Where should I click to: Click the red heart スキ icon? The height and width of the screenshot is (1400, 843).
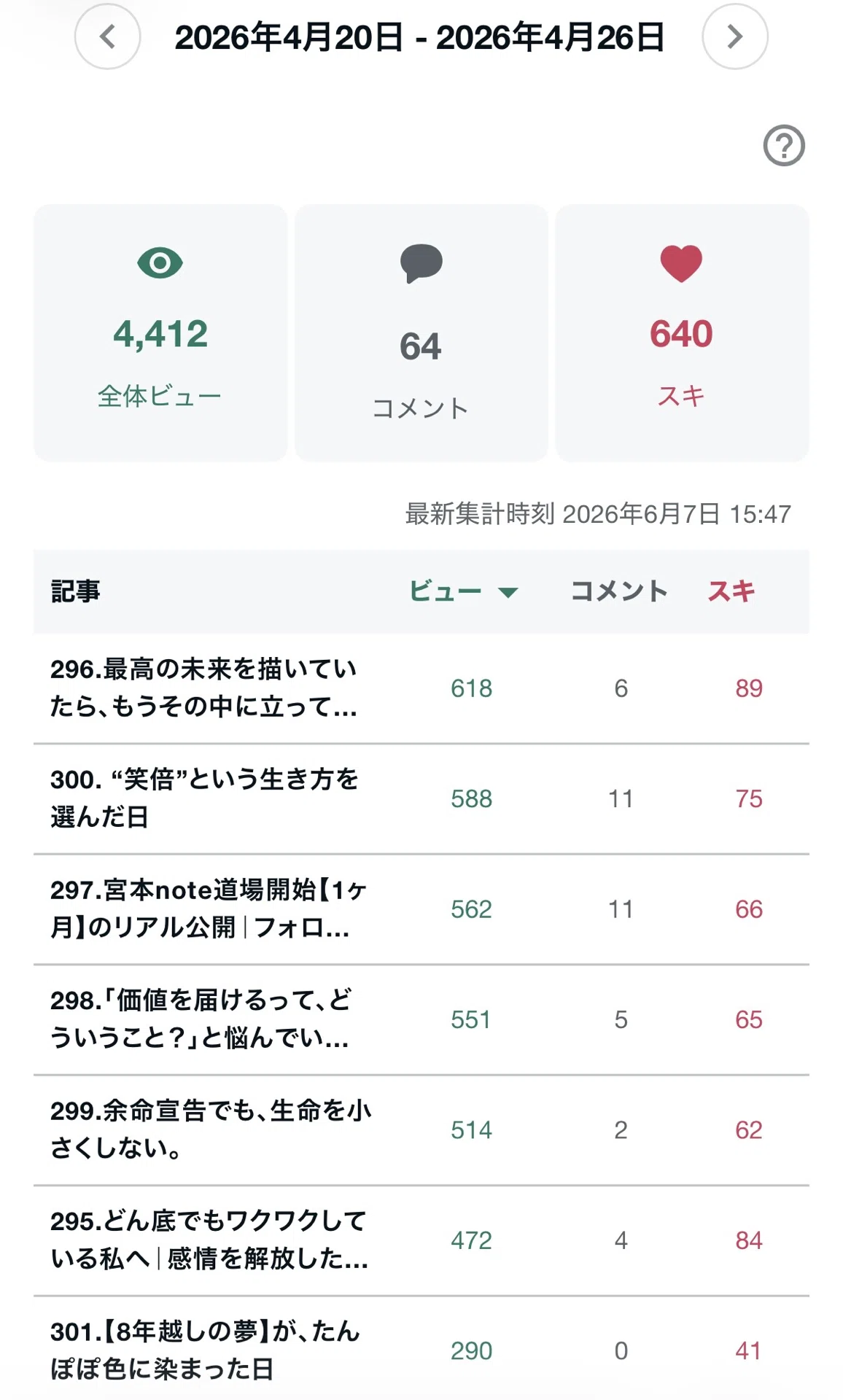pyautogui.click(x=681, y=263)
